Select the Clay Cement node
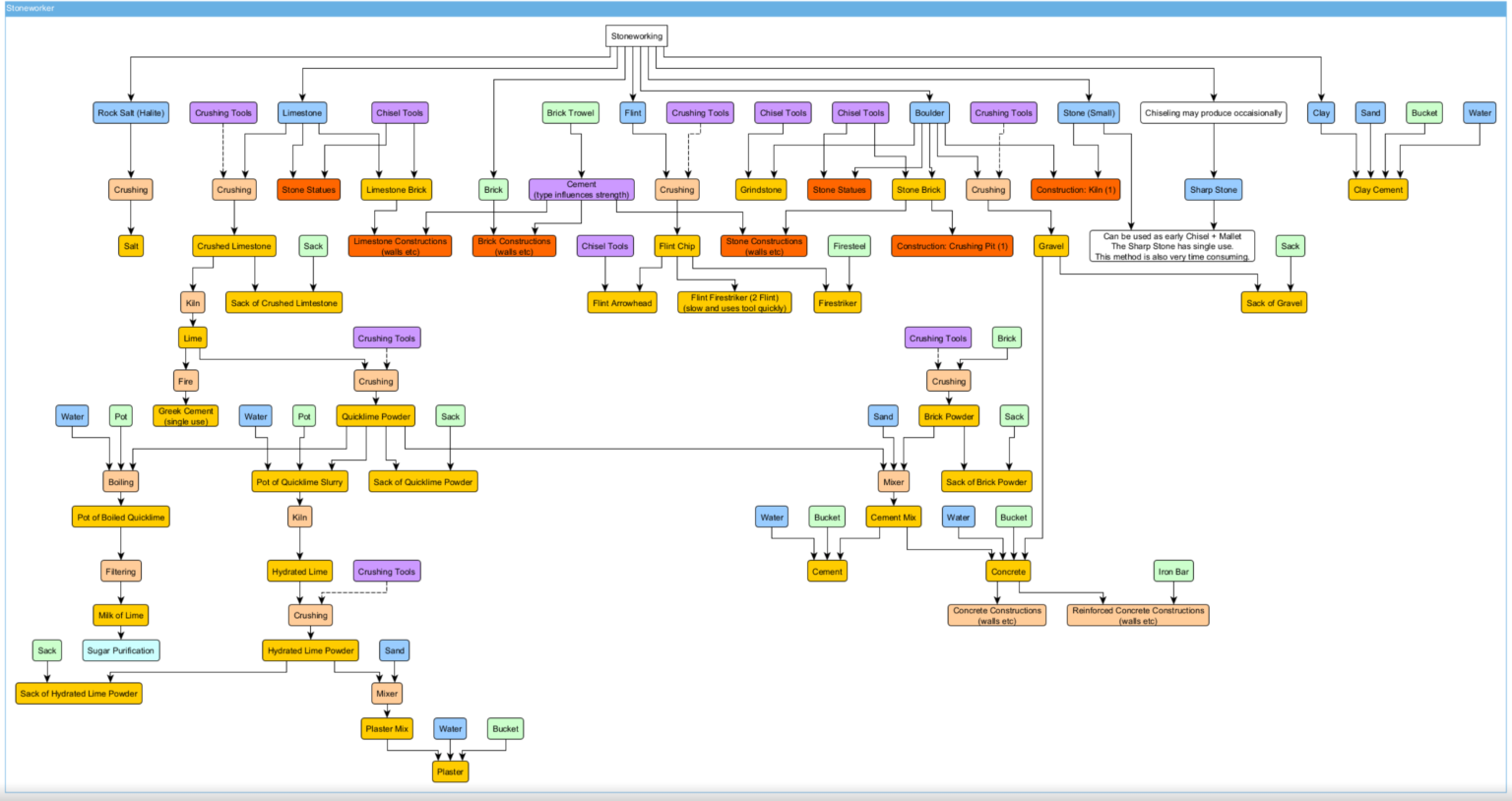This screenshot has width=1512, height=801. (1378, 190)
